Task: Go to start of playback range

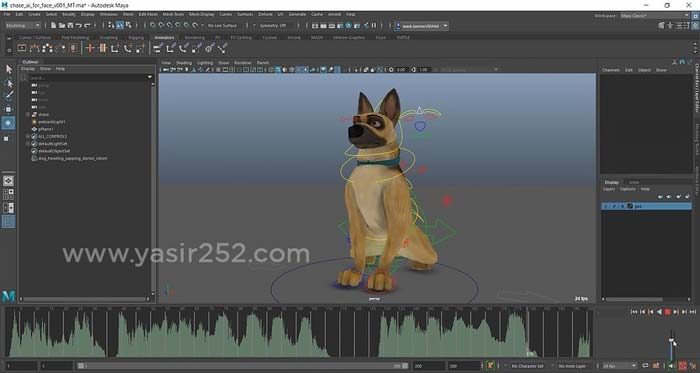Action: tap(634, 312)
